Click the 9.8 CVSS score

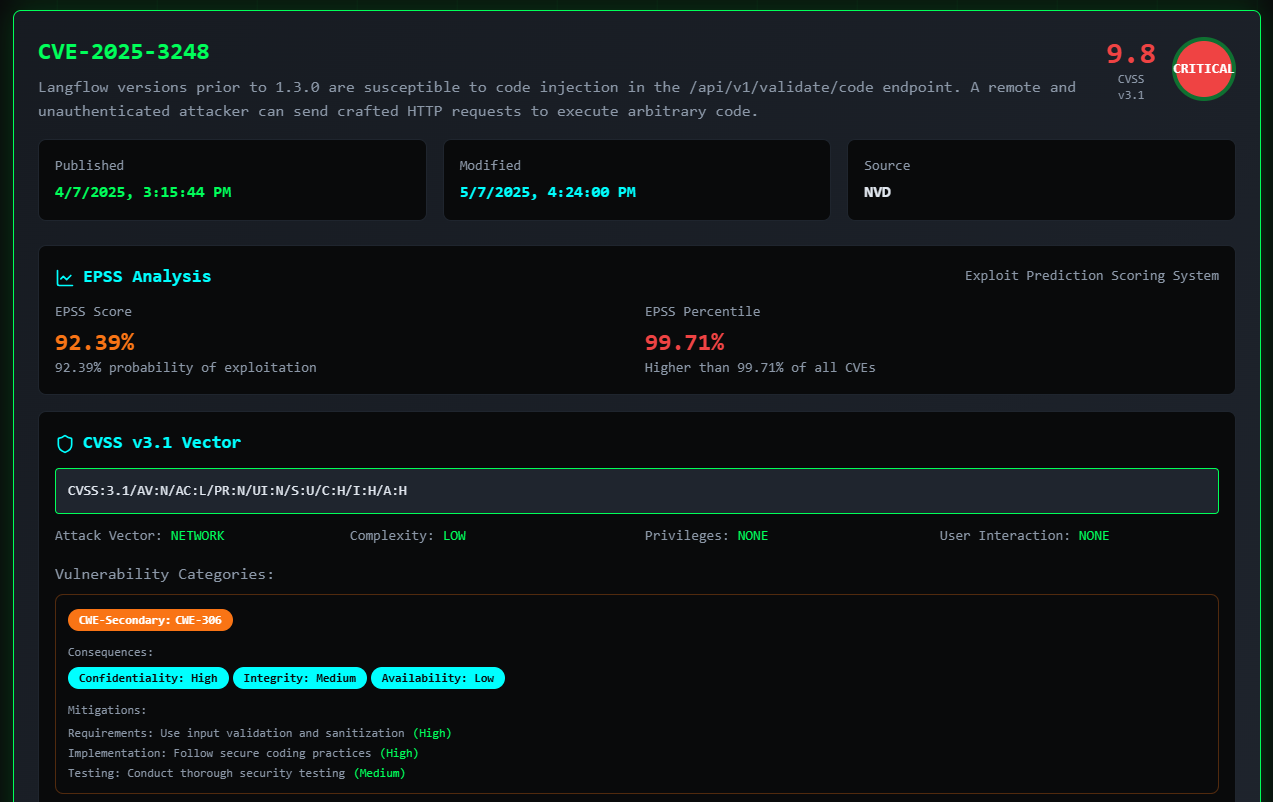[1131, 54]
